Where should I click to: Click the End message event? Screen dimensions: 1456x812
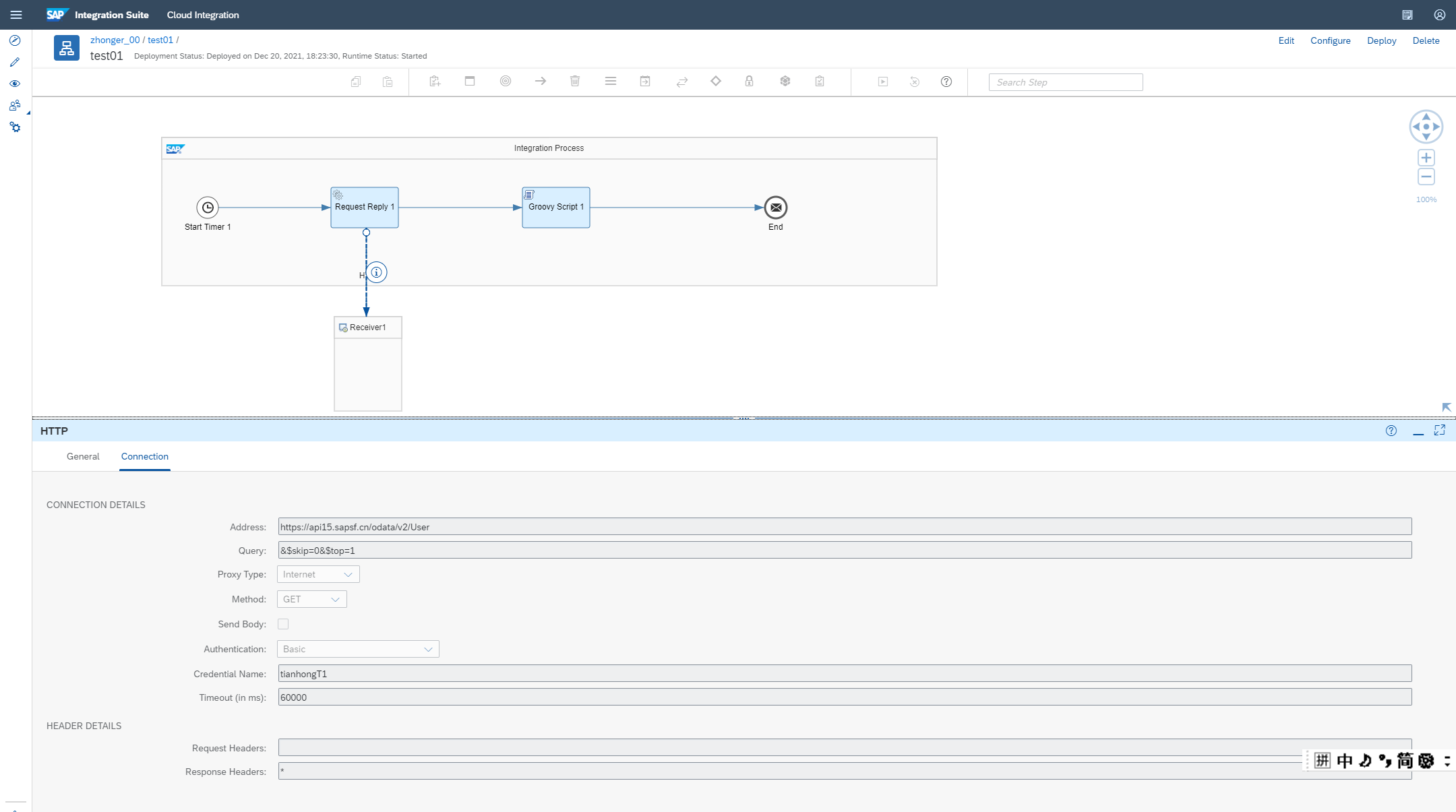pos(776,208)
